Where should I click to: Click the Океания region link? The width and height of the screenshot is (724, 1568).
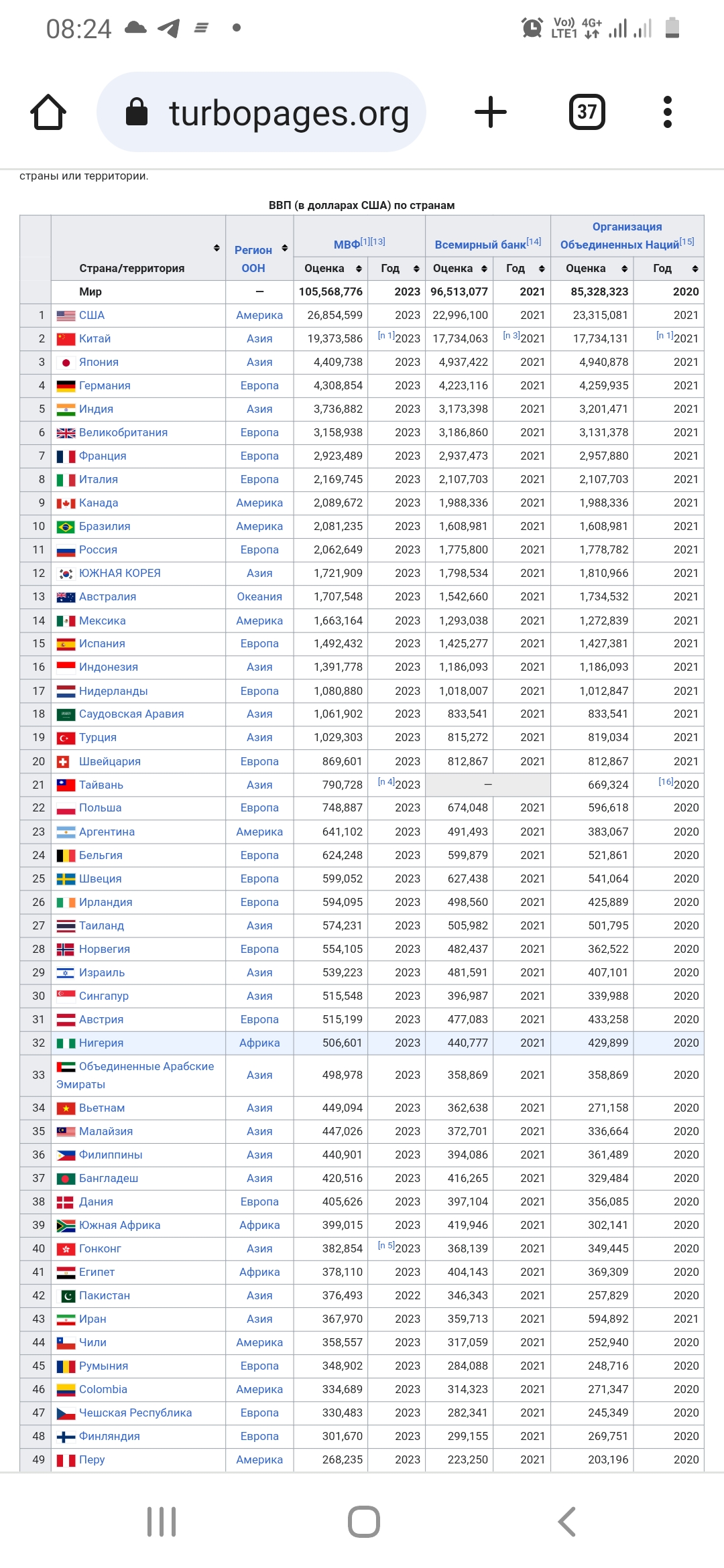(259, 596)
